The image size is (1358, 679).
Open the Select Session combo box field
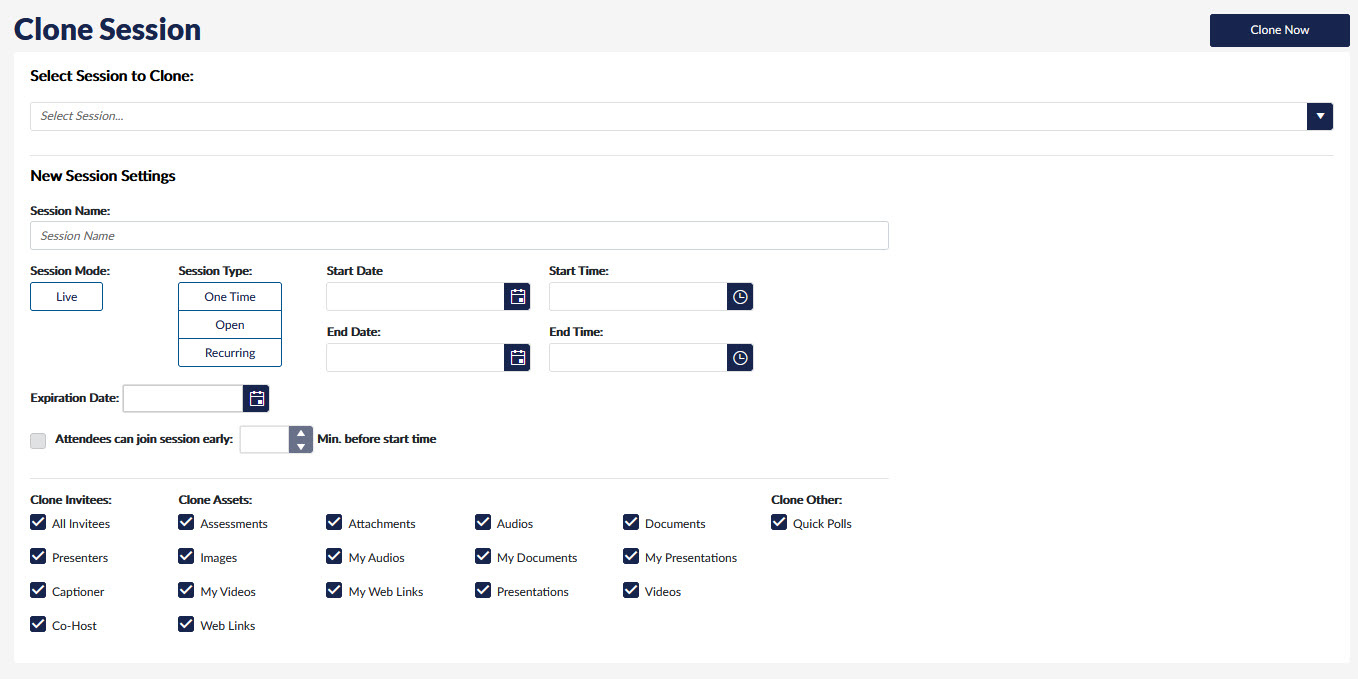(668, 116)
